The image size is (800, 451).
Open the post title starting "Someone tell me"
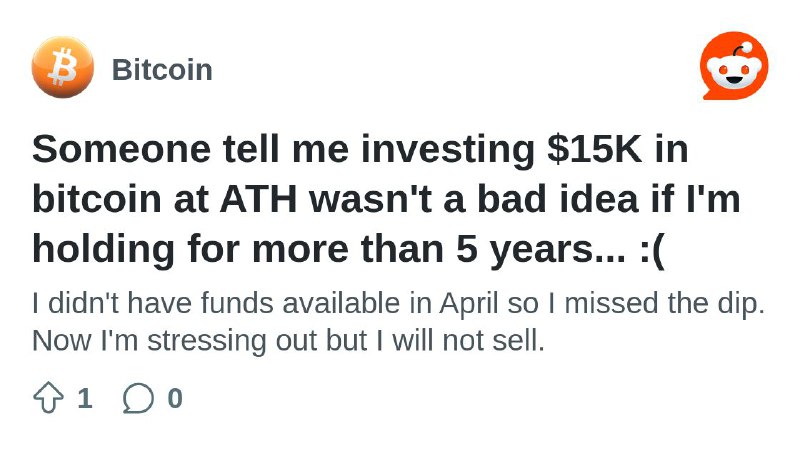coord(386,199)
